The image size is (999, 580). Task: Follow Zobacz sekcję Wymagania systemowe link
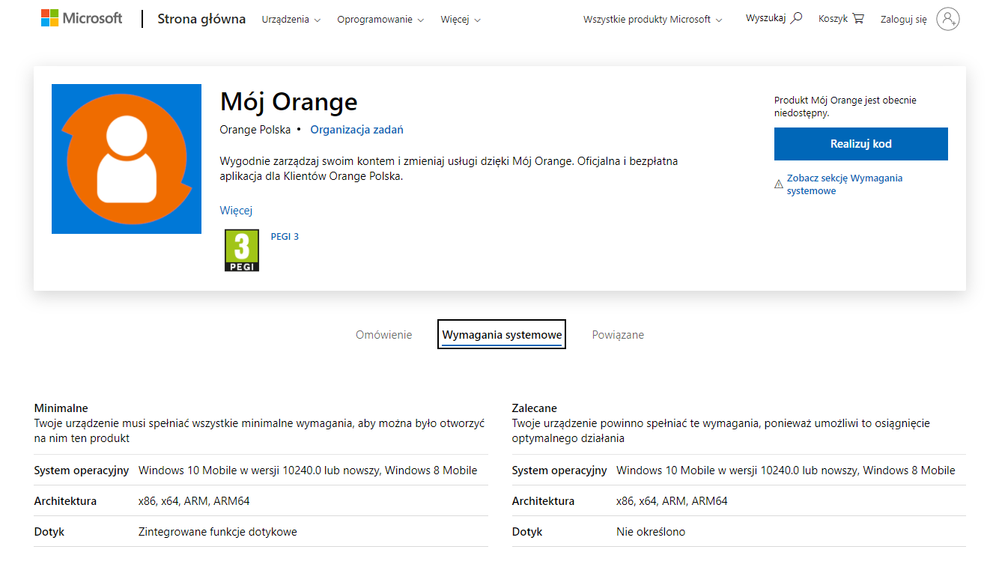click(844, 184)
